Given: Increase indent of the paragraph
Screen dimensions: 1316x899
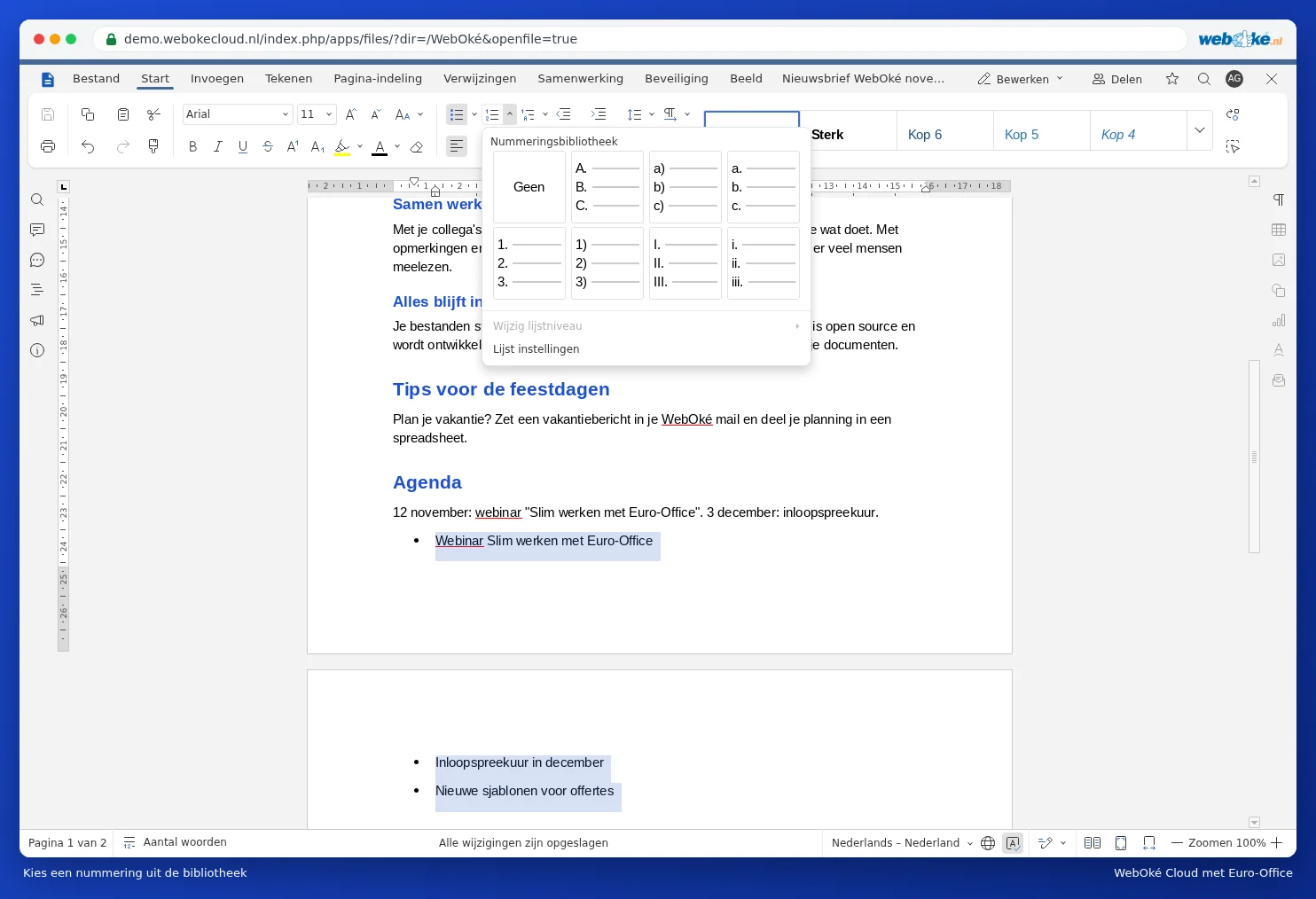Looking at the screenshot, I should pyautogui.click(x=599, y=114).
